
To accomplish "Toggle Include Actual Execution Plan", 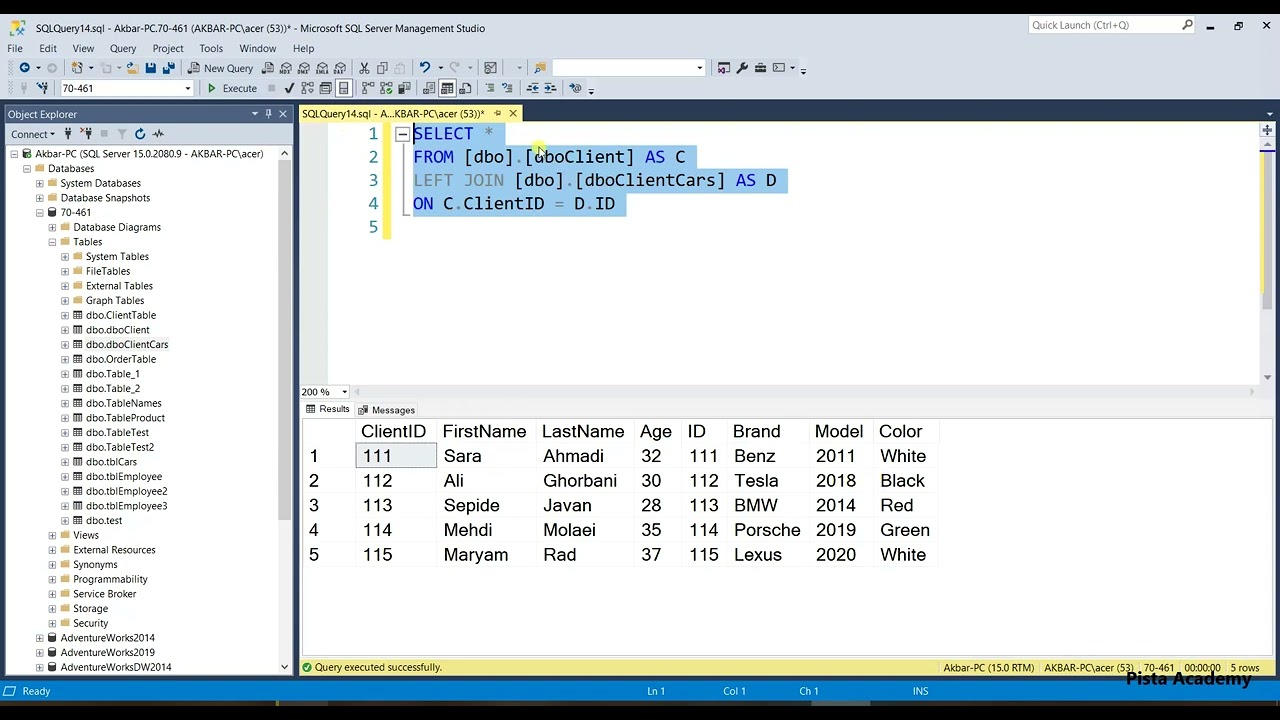I will [x=368, y=88].
